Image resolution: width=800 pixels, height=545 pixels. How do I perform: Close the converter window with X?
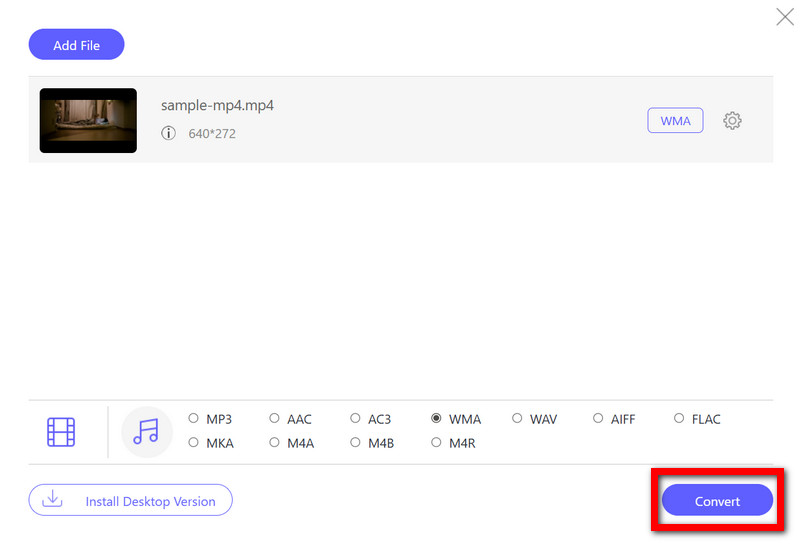coord(785,16)
